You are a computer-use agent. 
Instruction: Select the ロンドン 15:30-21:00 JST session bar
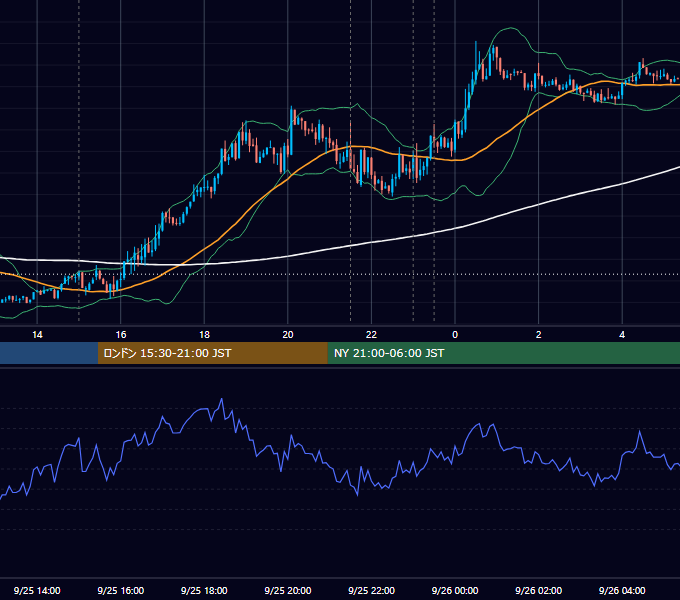(x=212, y=353)
